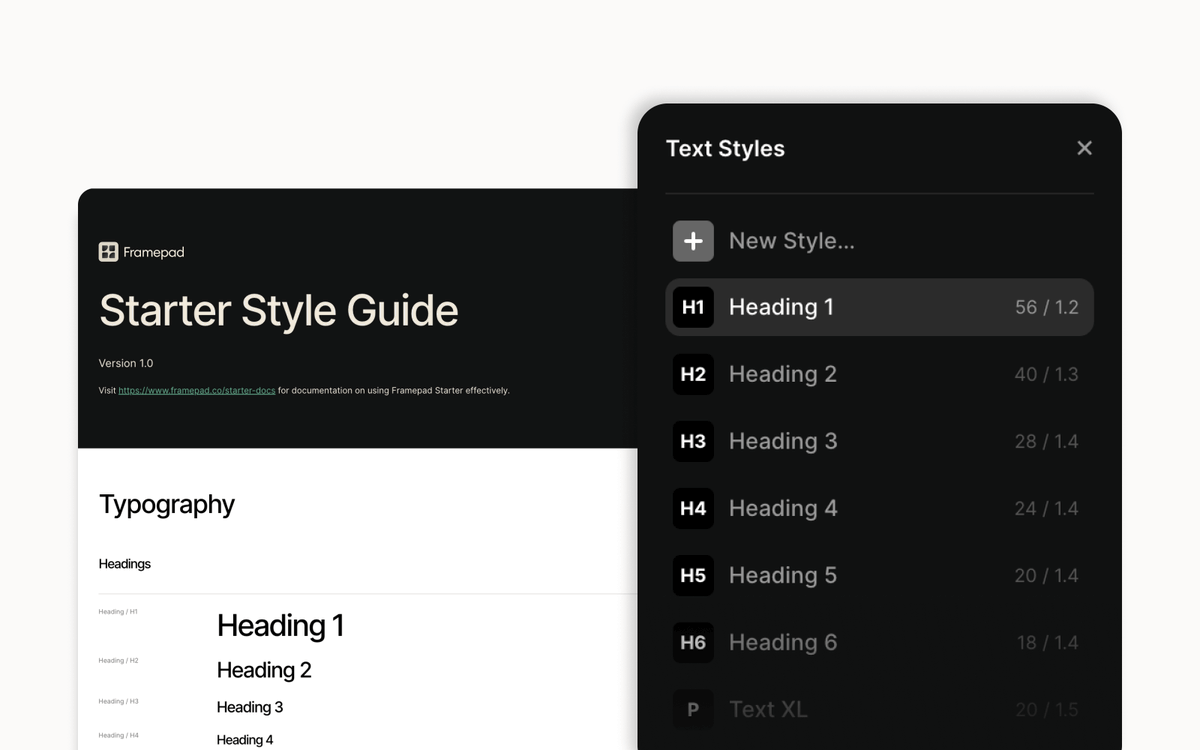Click the H4 badge icon
The height and width of the screenshot is (750, 1200).
click(693, 508)
